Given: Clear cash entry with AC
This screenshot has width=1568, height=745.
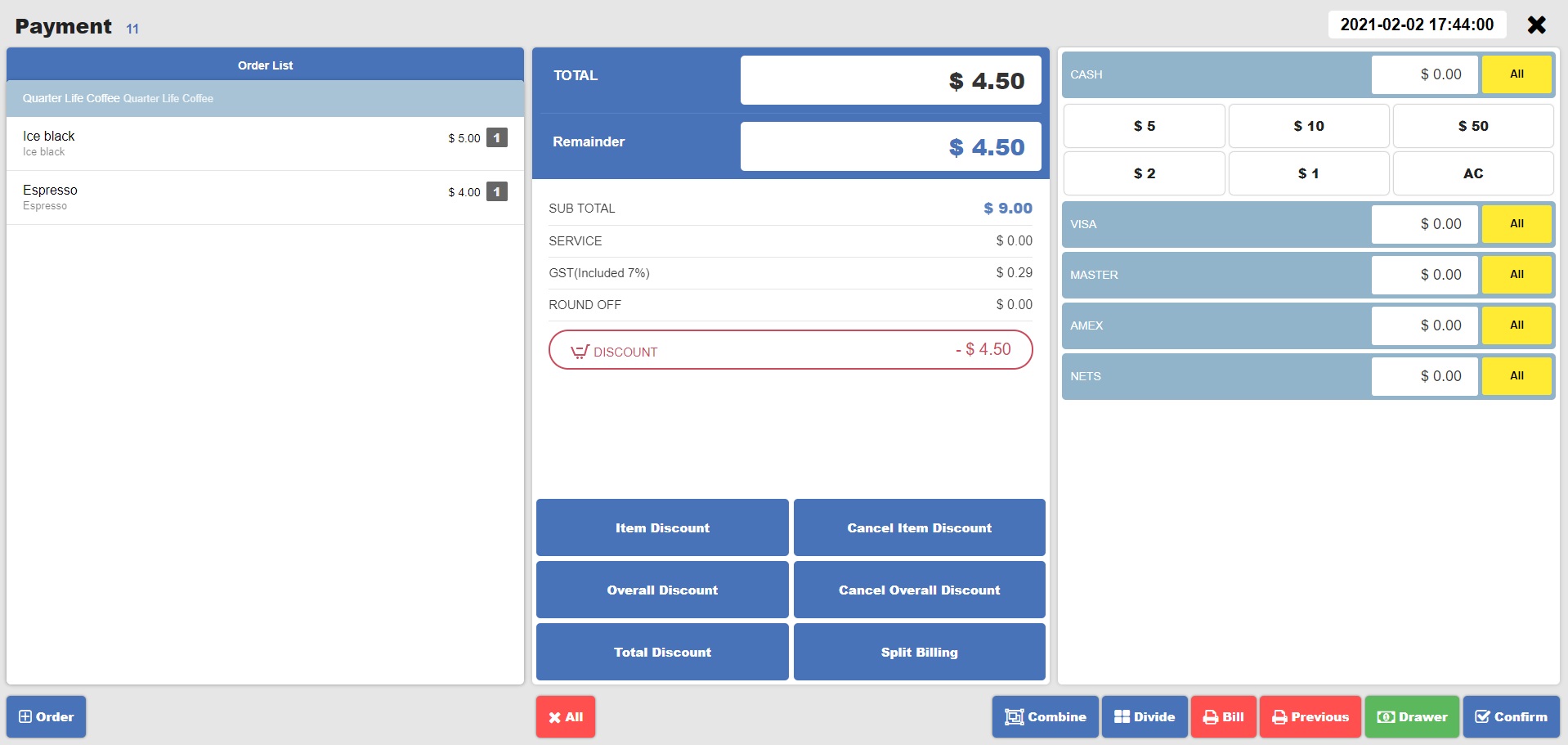Looking at the screenshot, I should coord(1472,173).
